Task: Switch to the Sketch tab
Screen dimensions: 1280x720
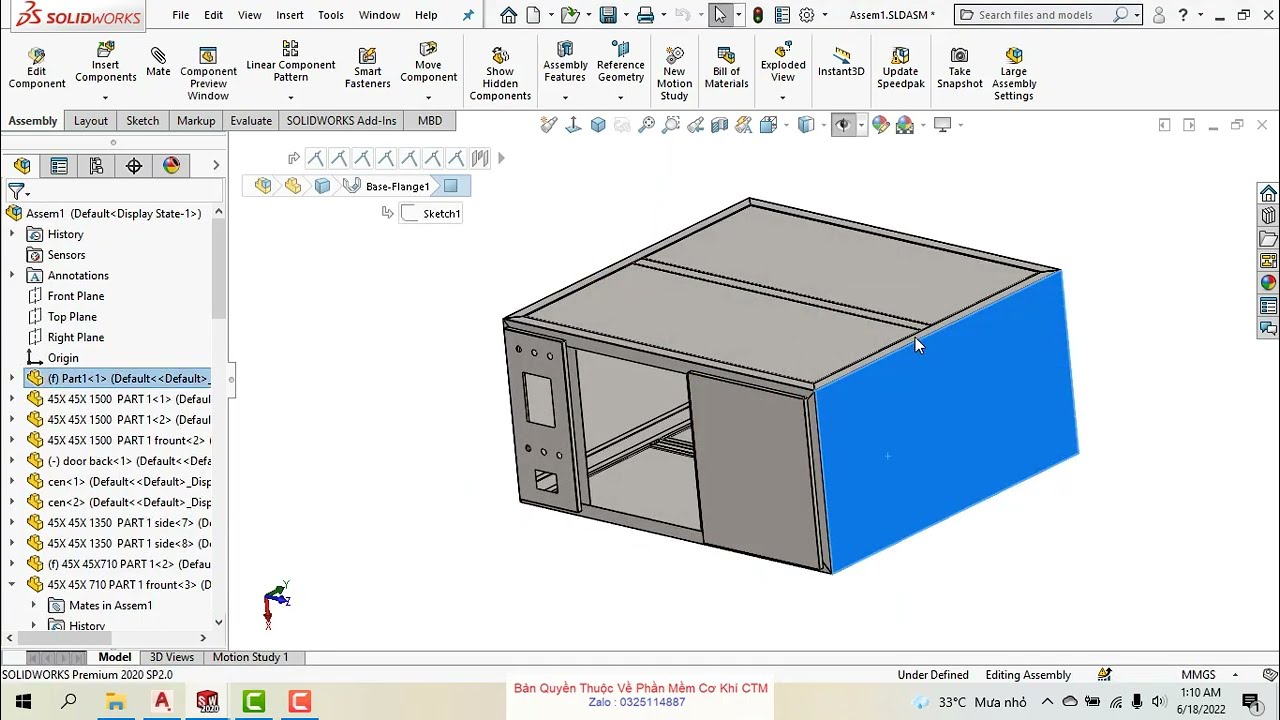Action: pyautogui.click(x=142, y=121)
